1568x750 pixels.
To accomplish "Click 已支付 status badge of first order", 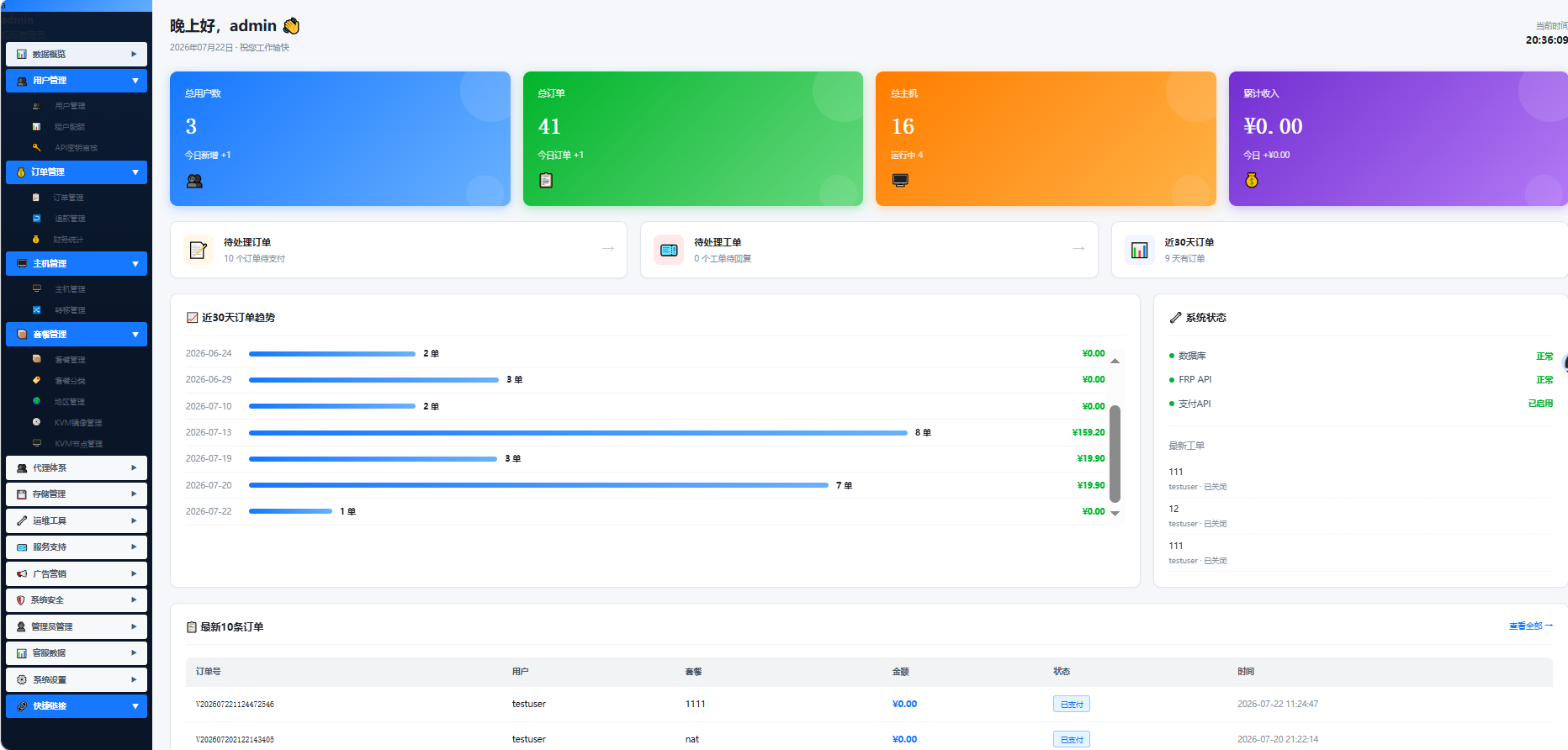I will click(1072, 705).
